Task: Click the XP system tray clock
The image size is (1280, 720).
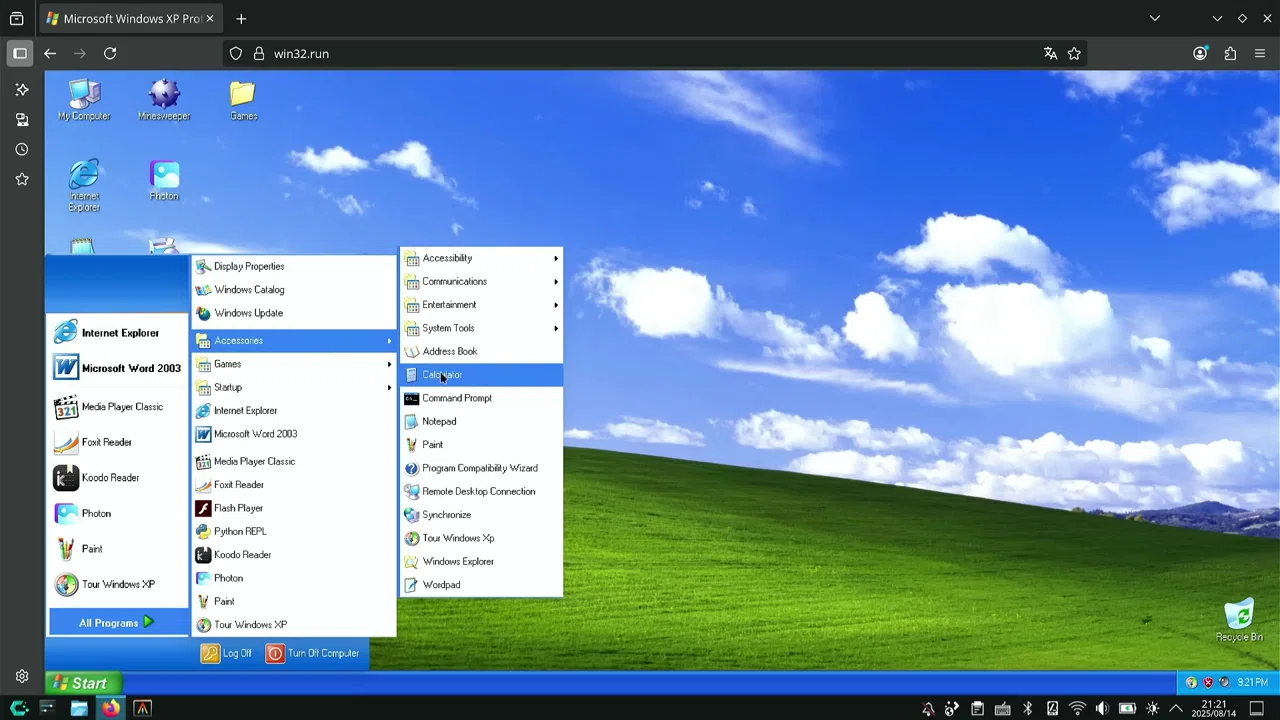Action: coord(1253,683)
